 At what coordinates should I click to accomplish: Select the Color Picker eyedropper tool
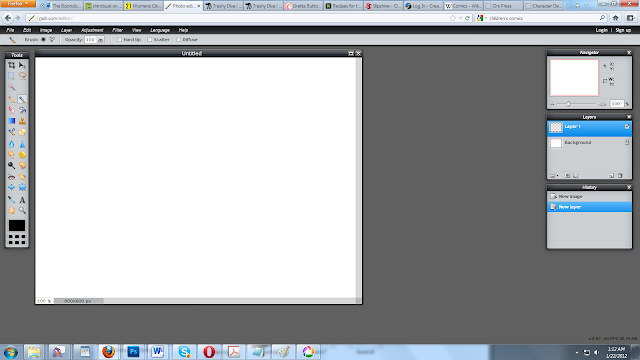coord(11,200)
